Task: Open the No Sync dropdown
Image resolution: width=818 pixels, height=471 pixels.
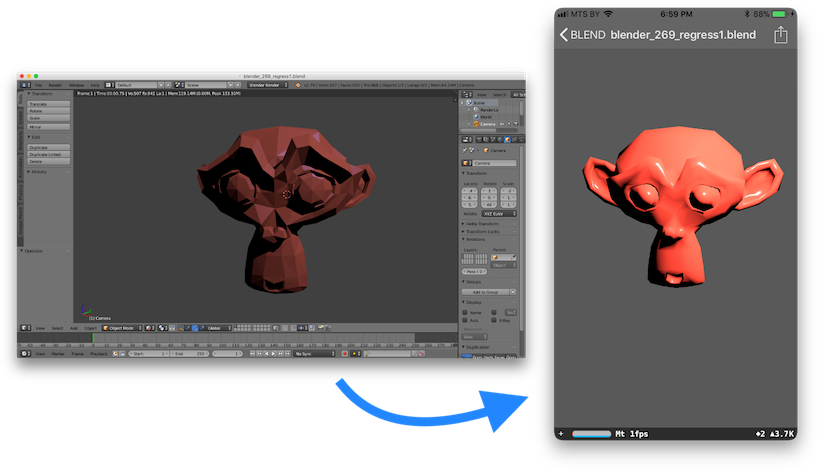Action: pyautogui.click(x=314, y=354)
